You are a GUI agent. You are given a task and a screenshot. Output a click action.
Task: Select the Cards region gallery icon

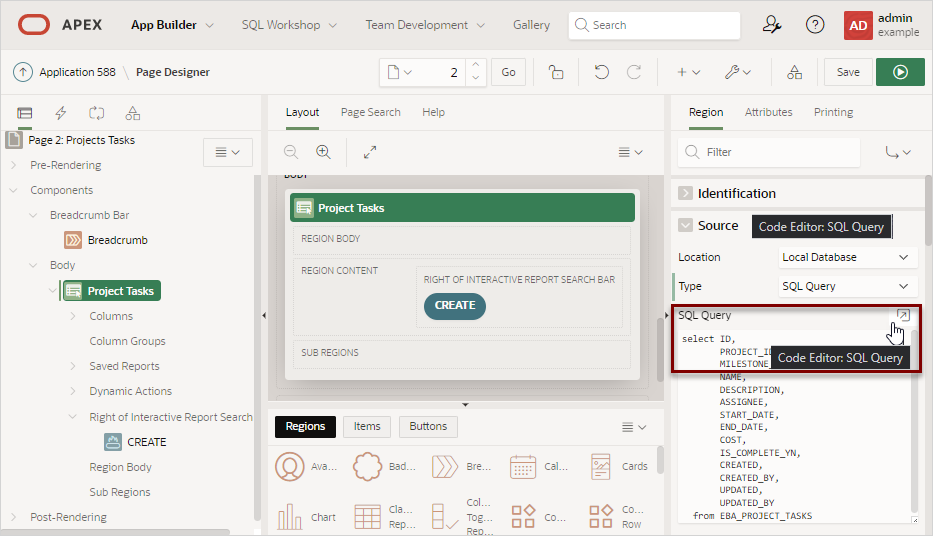pyautogui.click(x=601, y=466)
